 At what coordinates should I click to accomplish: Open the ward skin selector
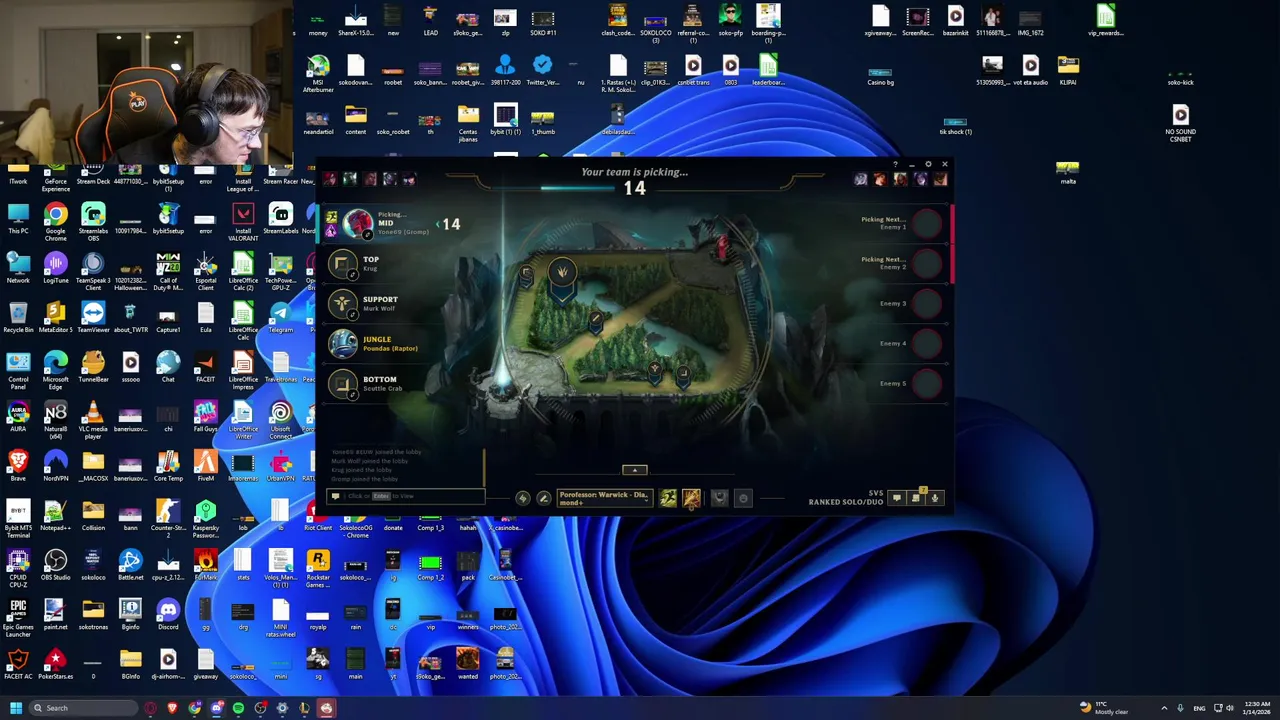pos(719,498)
